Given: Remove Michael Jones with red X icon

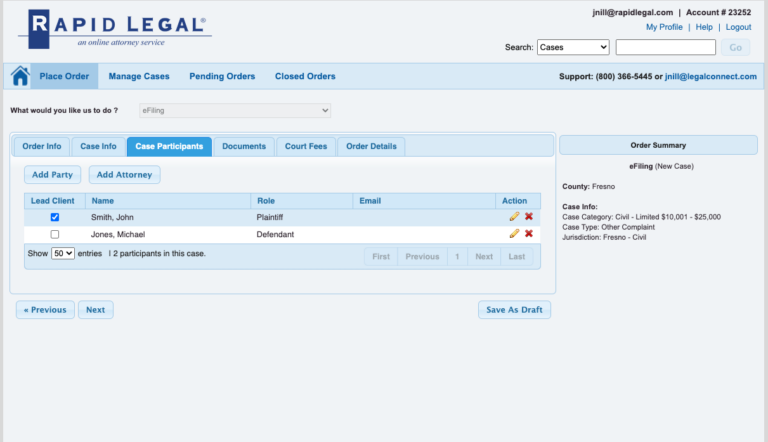Looking at the screenshot, I should 528,234.
